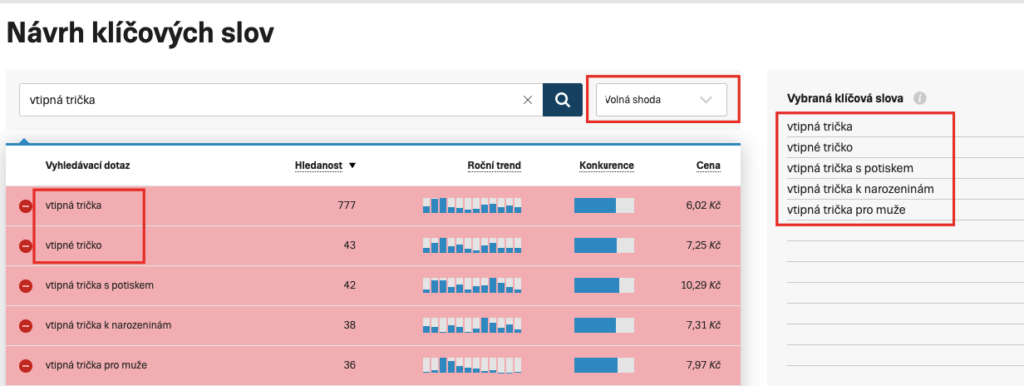
Task: Click the price 7,25 Kč
Action: [x=703, y=246]
